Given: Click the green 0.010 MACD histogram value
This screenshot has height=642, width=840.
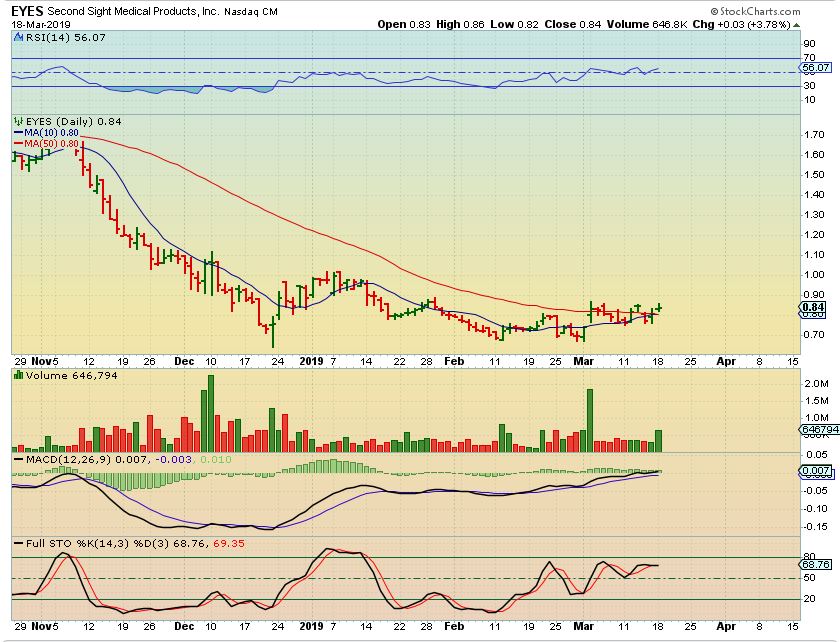Looking at the screenshot, I should click(x=215, y=460).
